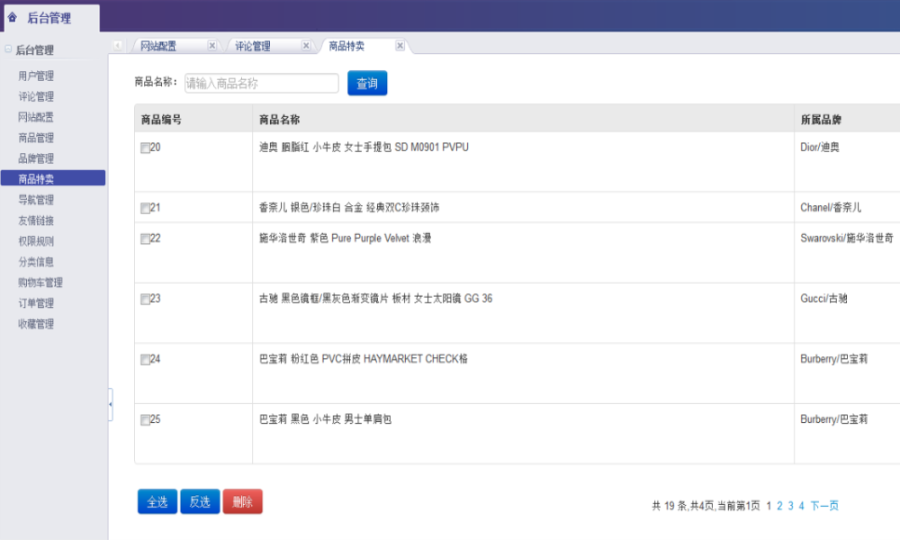Check the checkbox for product 24

click(145, 360)
